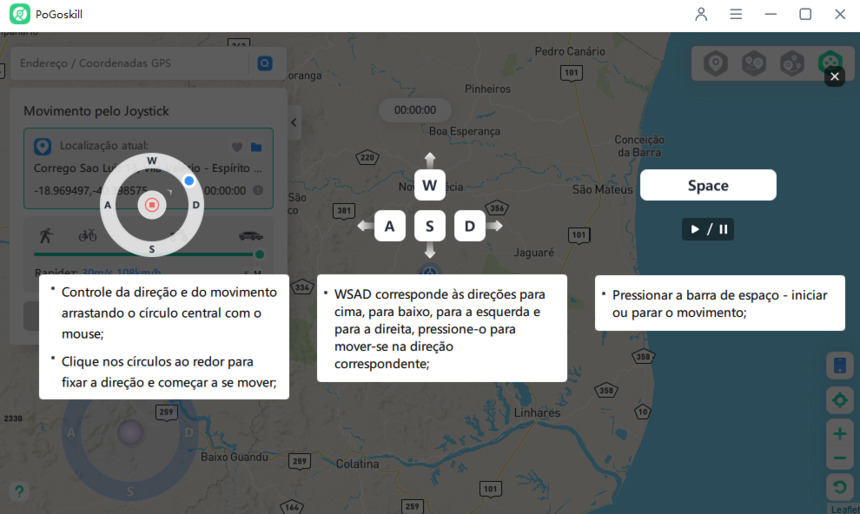Click the reset location refresh icon
Image resolution: width=860 pixels, height=514 pixels.
tap(840, 488)
